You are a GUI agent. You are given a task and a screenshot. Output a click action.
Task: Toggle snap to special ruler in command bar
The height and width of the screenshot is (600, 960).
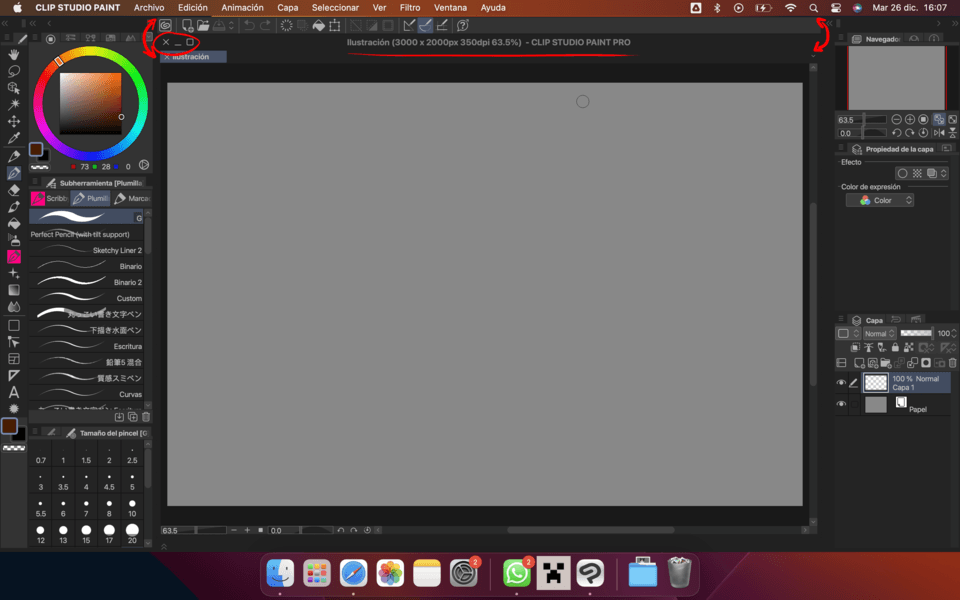426,25
